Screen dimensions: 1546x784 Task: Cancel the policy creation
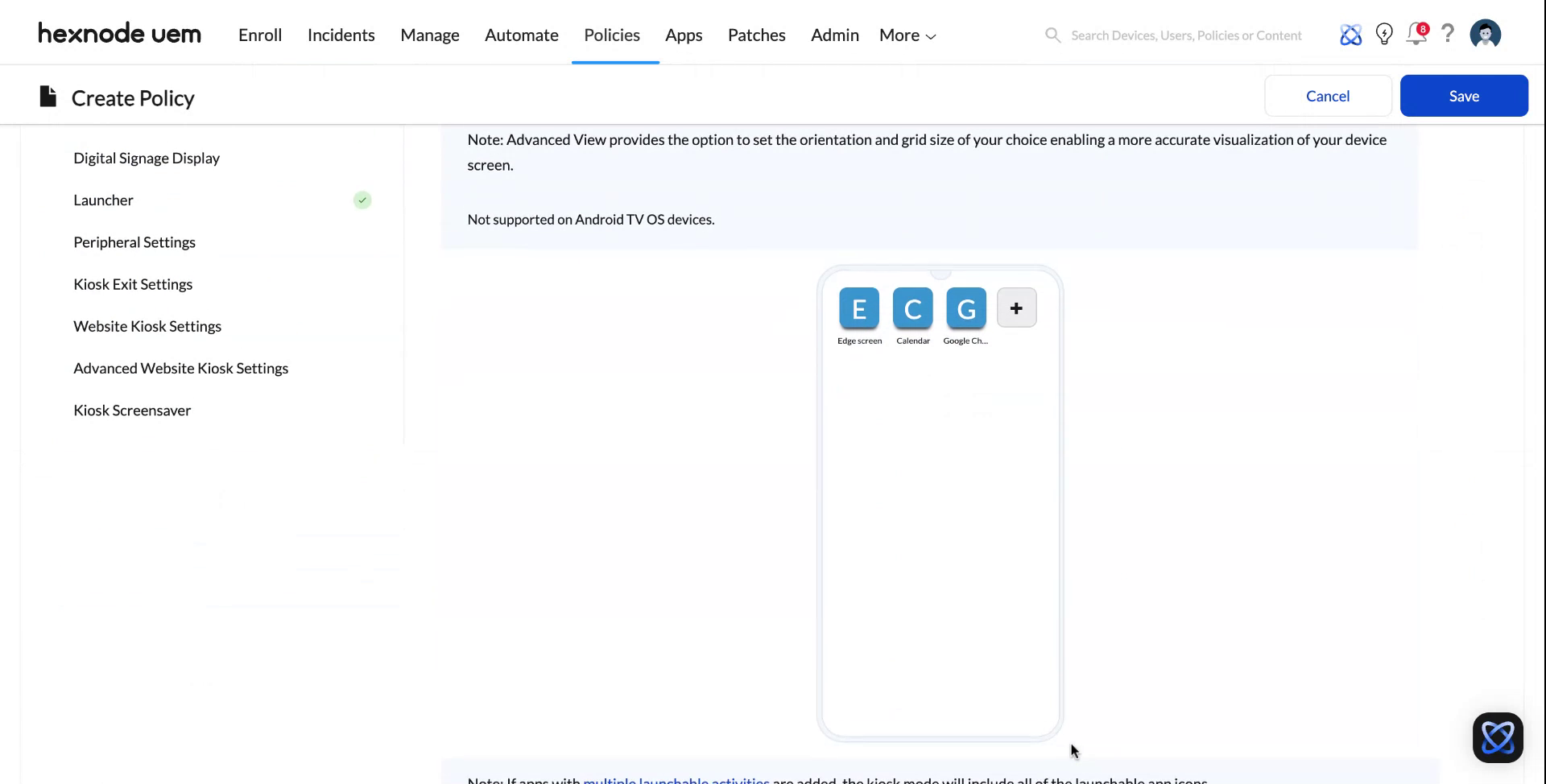(1327, 95)
